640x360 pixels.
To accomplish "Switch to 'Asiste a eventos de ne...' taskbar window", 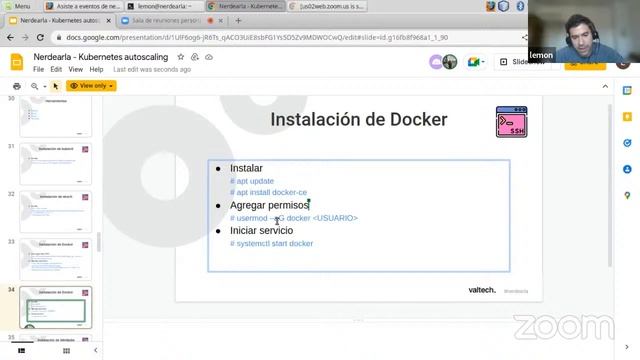I will (x=83, y=6).
